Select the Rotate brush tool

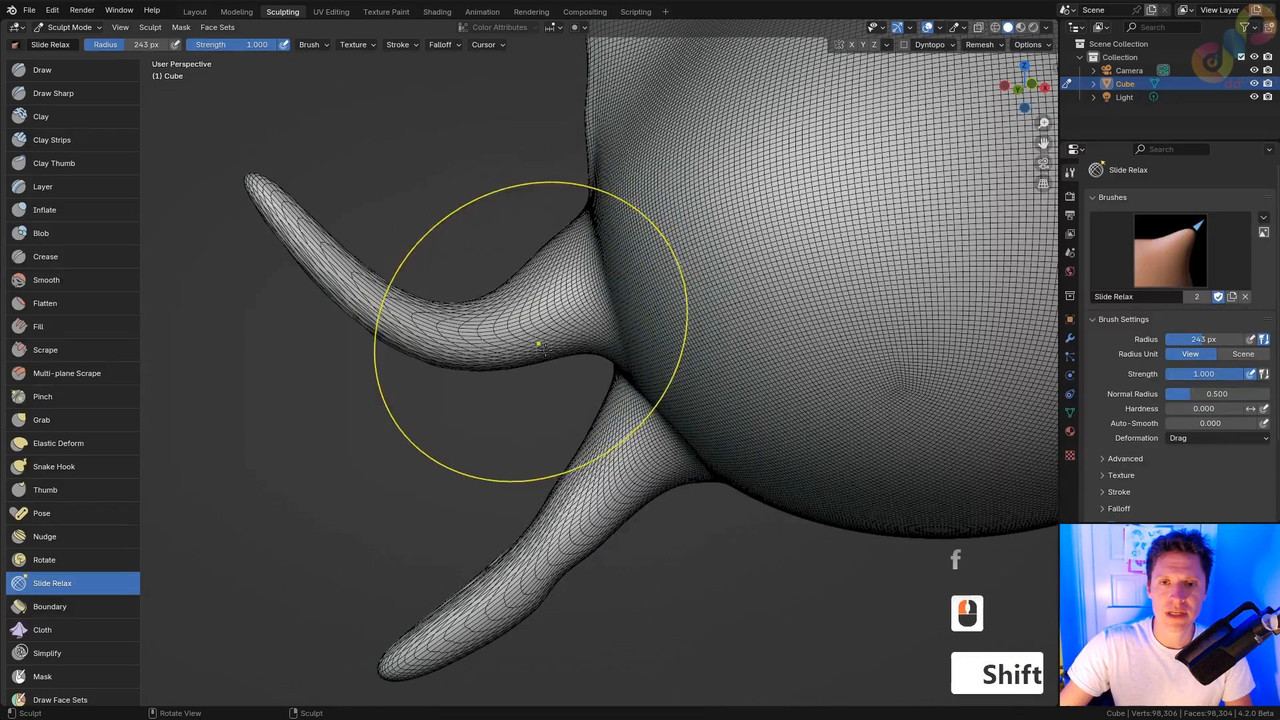pos(72,560)
